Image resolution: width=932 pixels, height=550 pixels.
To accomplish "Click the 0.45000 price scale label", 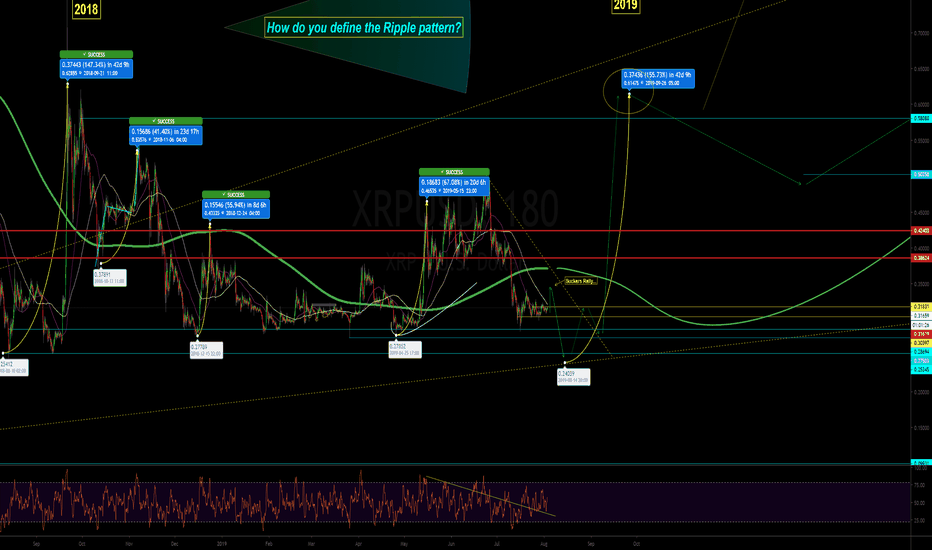I will pyautogui.click(x=921, y=212).
